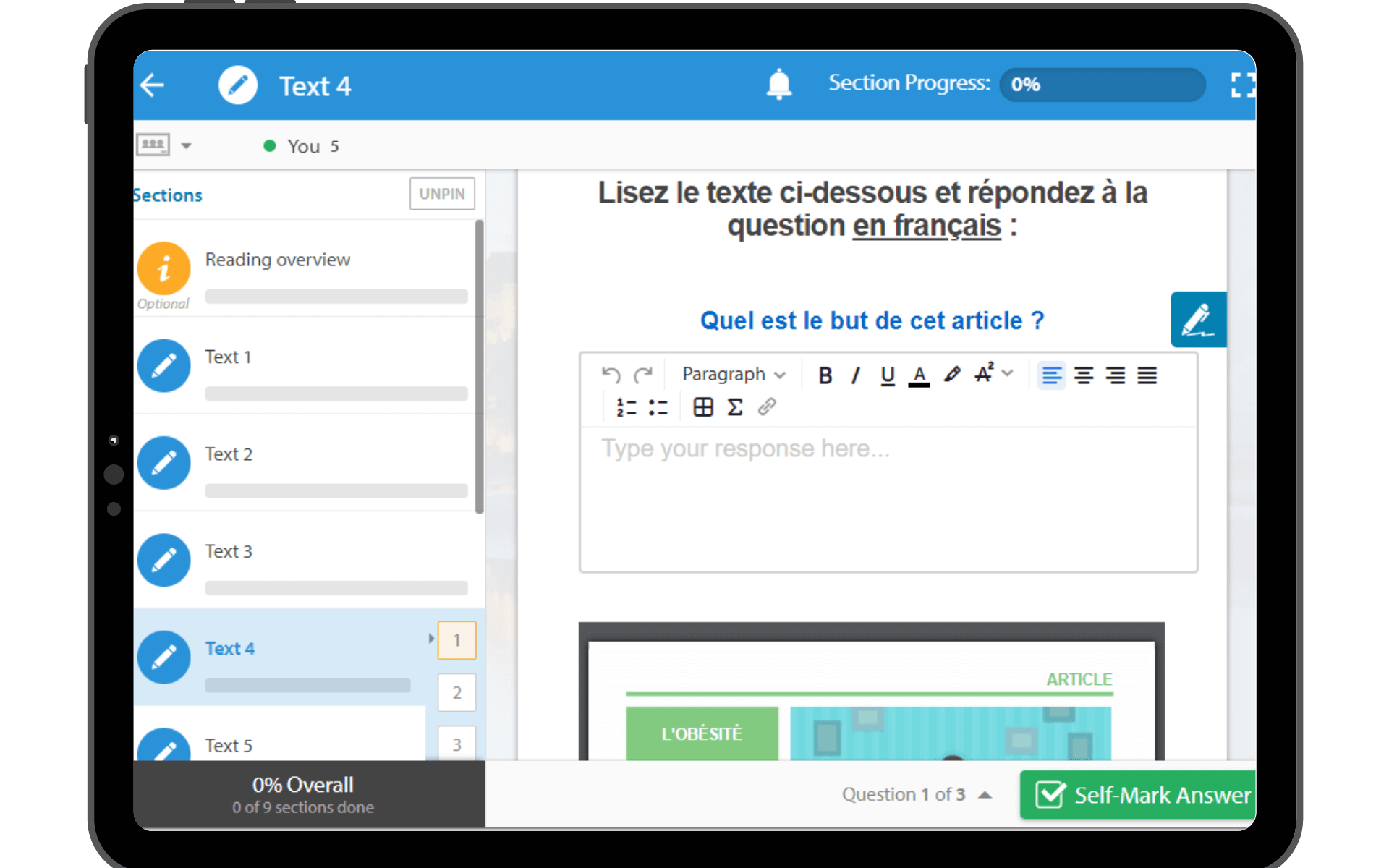This screenshot has width=1389, height=868.
Task: Switch to question 2 of Text 4
Action: tap(456, 692)
